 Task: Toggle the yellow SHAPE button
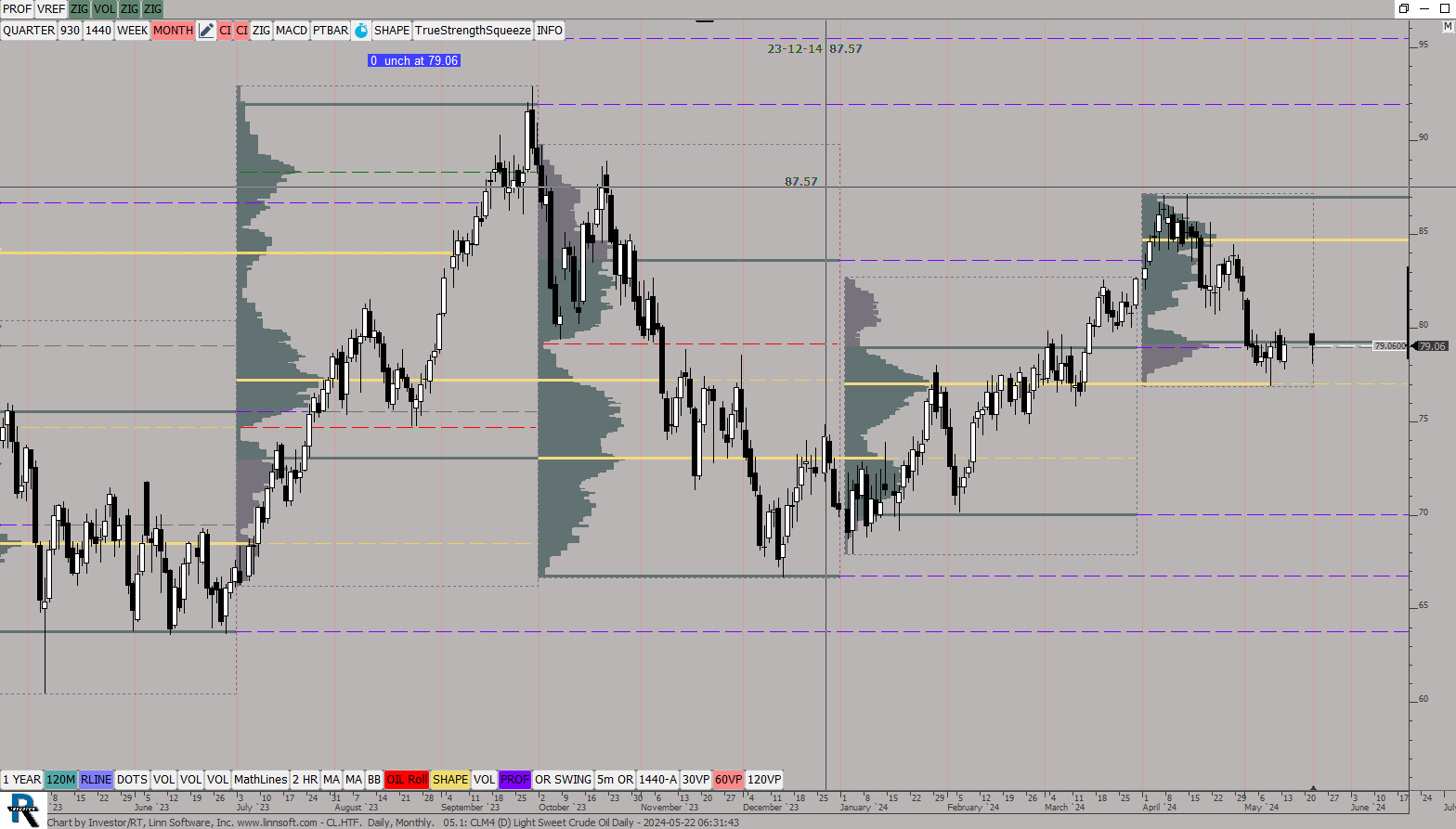click(x=450, y=780)
